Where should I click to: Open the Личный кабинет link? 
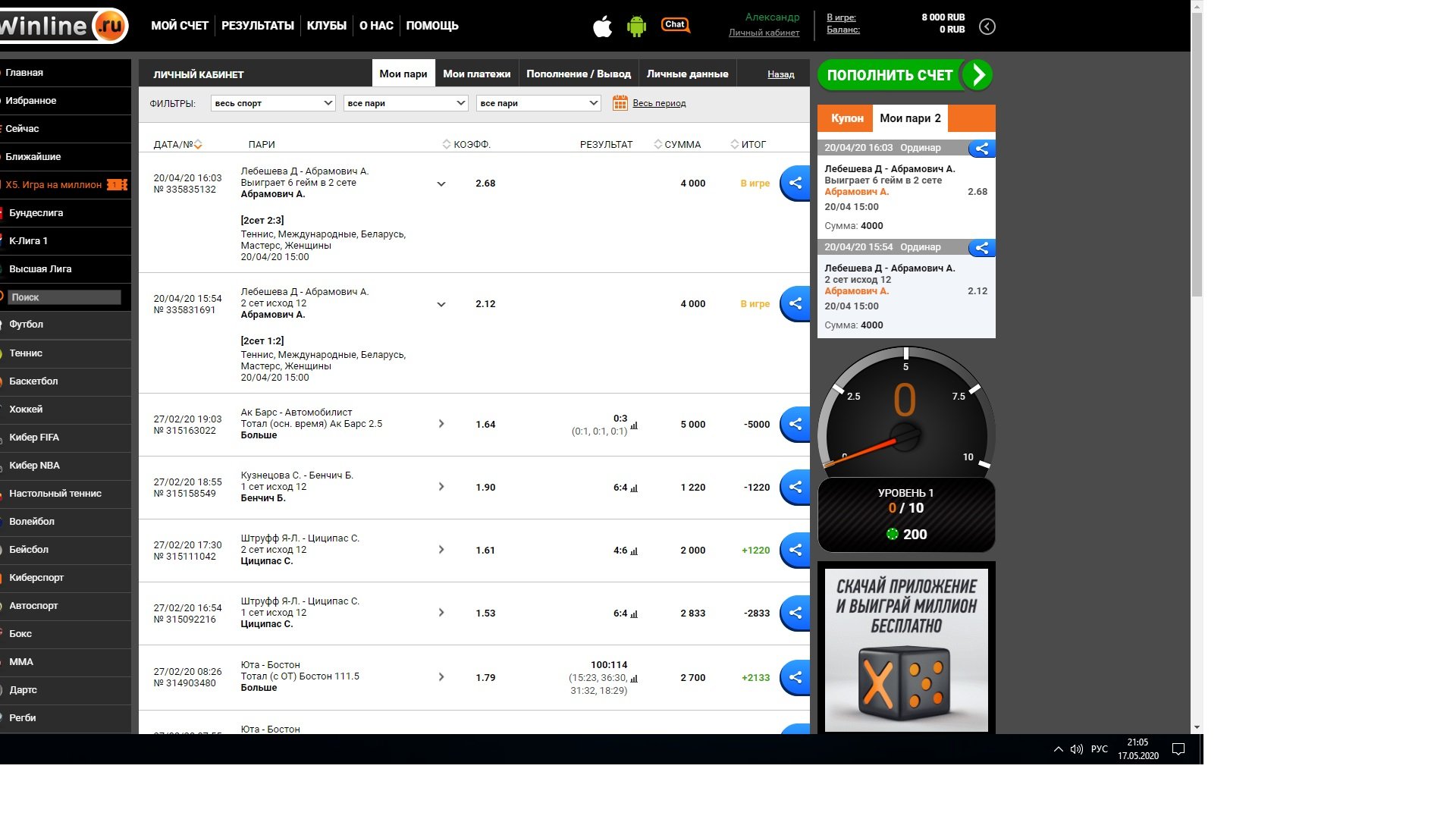(x=764, y=33)
